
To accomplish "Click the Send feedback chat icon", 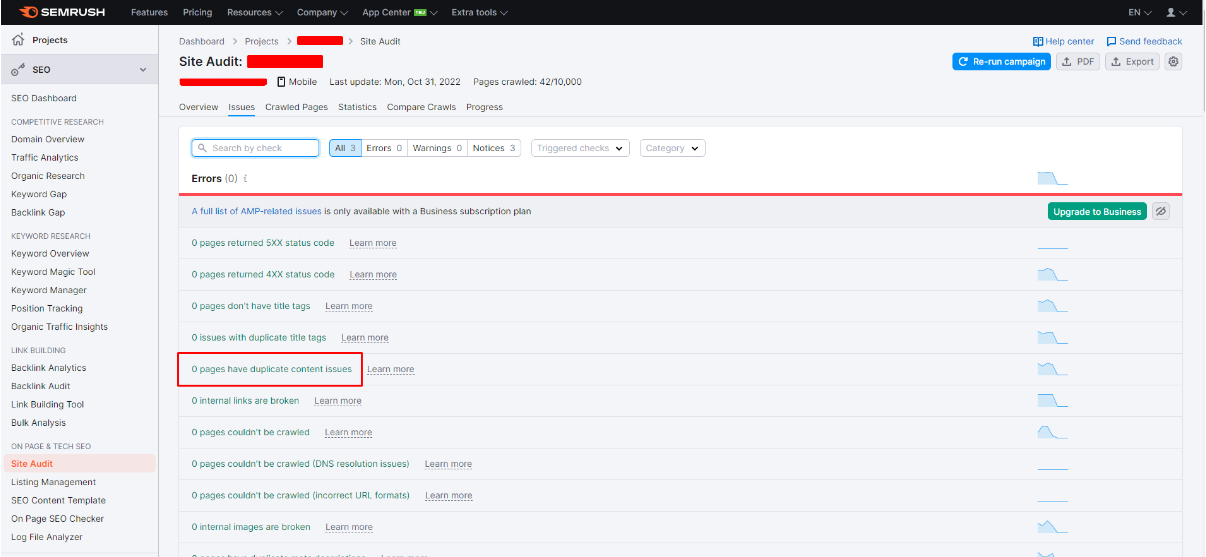I will click(1111, 41).
